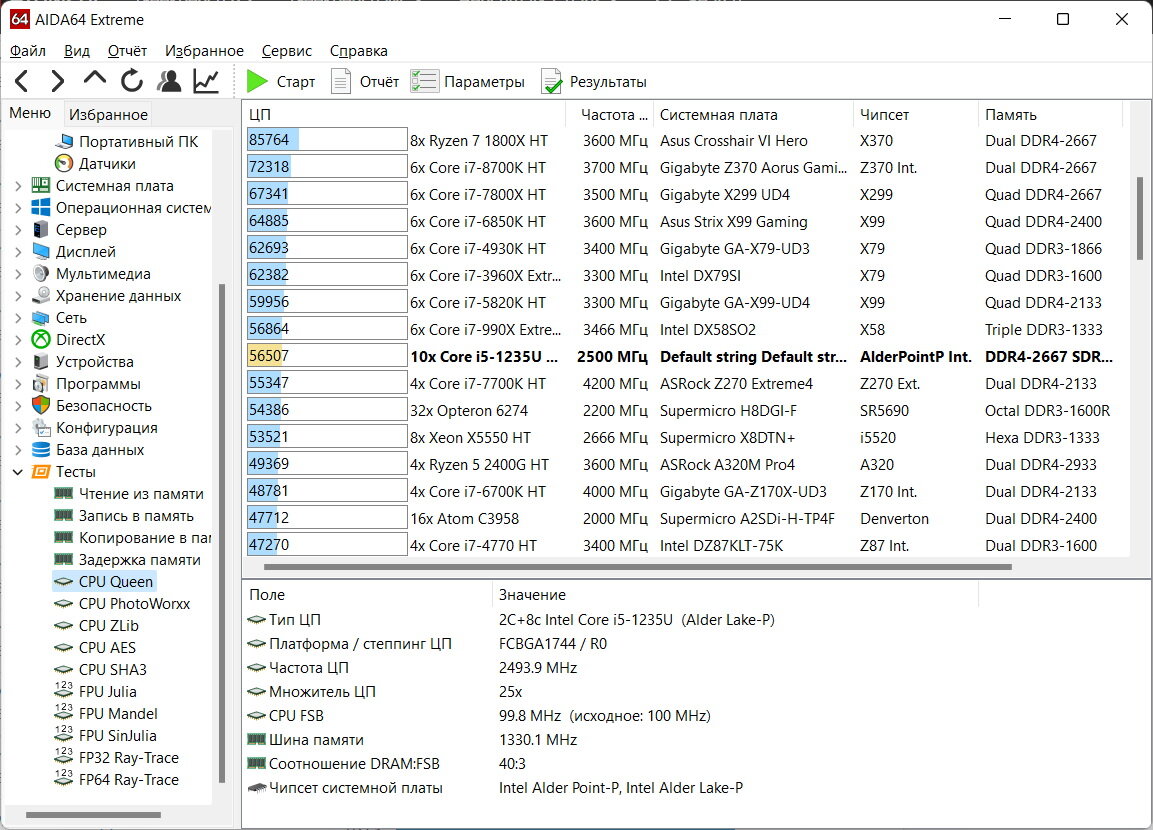Expand the Системная плата tree node
This screenshot has width=1153, height=830.
18,186
